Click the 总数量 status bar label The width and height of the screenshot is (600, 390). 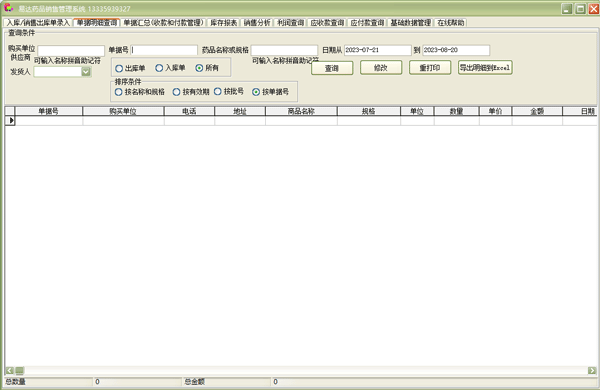point(15,382)
